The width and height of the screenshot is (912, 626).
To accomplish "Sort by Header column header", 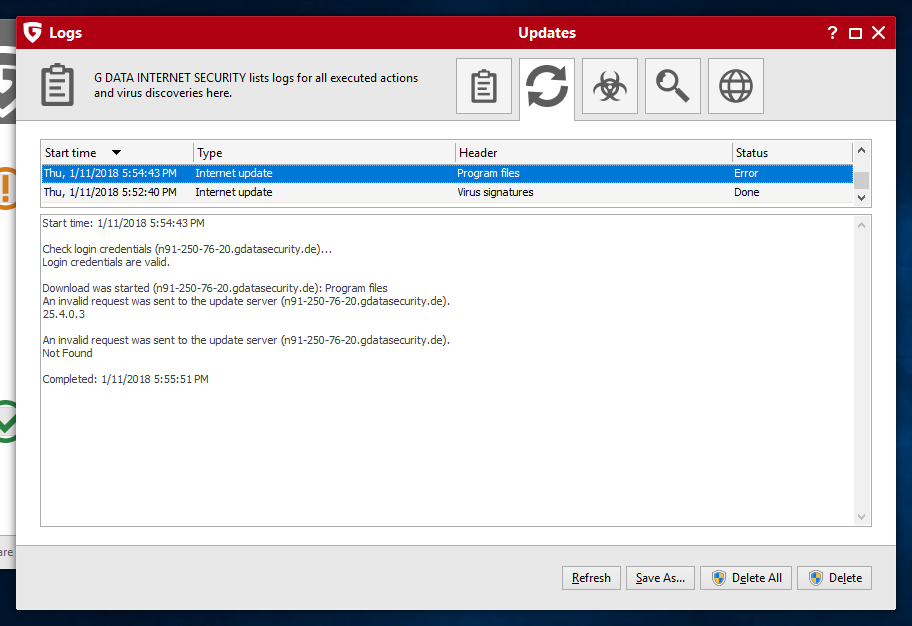I will [593, 152].
